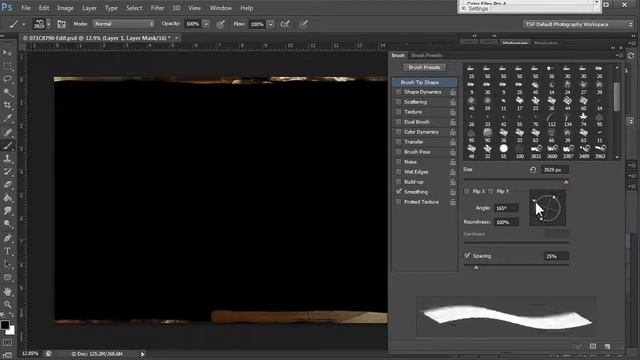The height and width of the screenshot is (360, 640).
Task: Open the tool preset picker arrow
Action: [x=23, y=24]
